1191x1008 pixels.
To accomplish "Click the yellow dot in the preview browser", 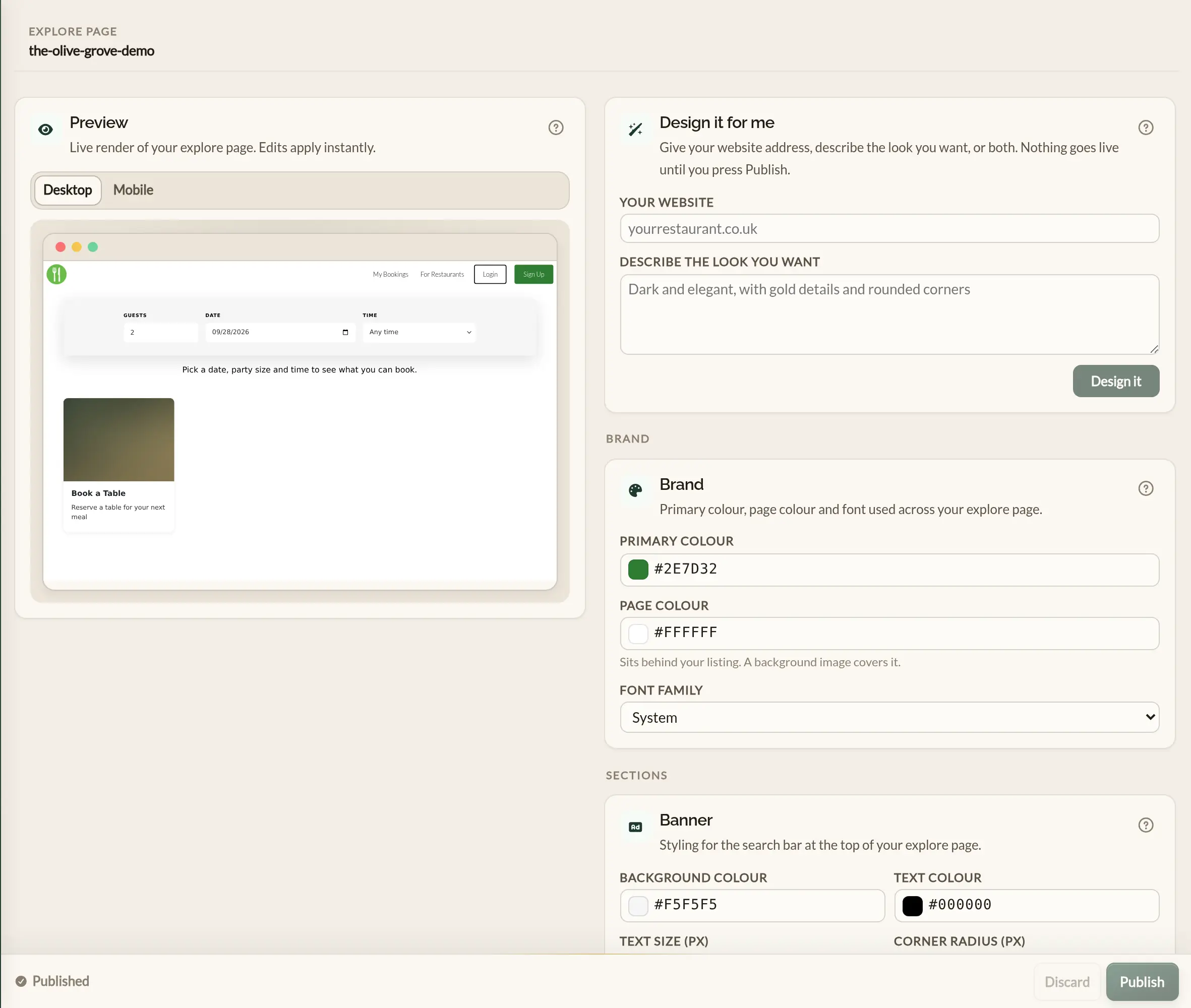I will [x=77, y=247].
